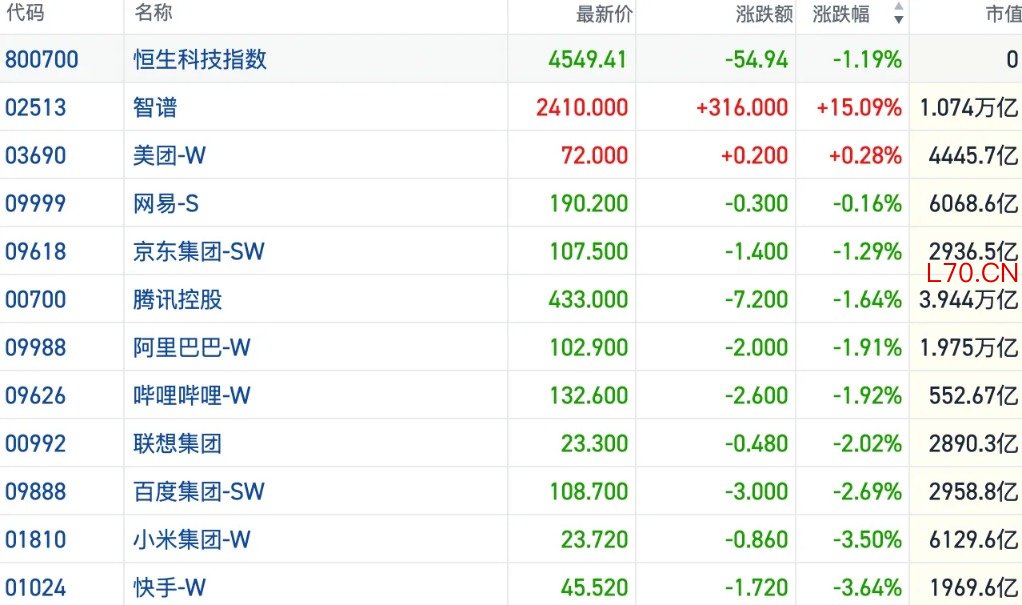Select code 03690
This screenshot has height=605, width=1022.
click(35, 156)
